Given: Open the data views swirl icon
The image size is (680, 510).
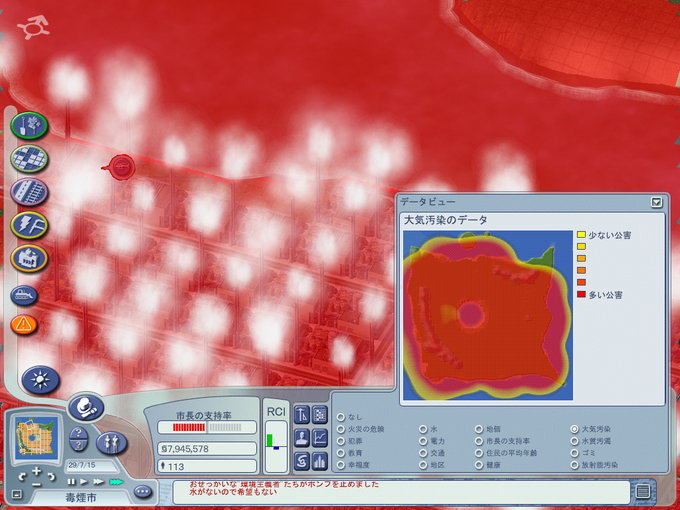Looking at the screenshot, I should 301,461.
